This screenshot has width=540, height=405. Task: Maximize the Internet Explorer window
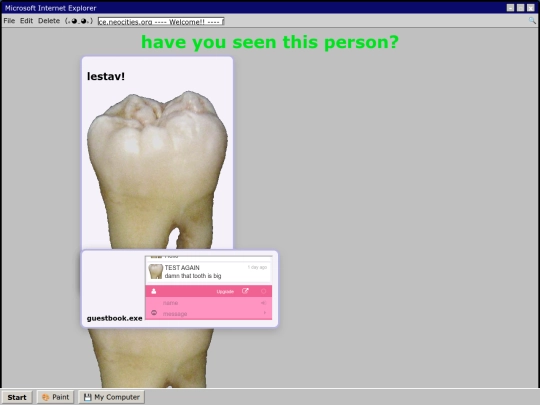[x=520, y=8]
